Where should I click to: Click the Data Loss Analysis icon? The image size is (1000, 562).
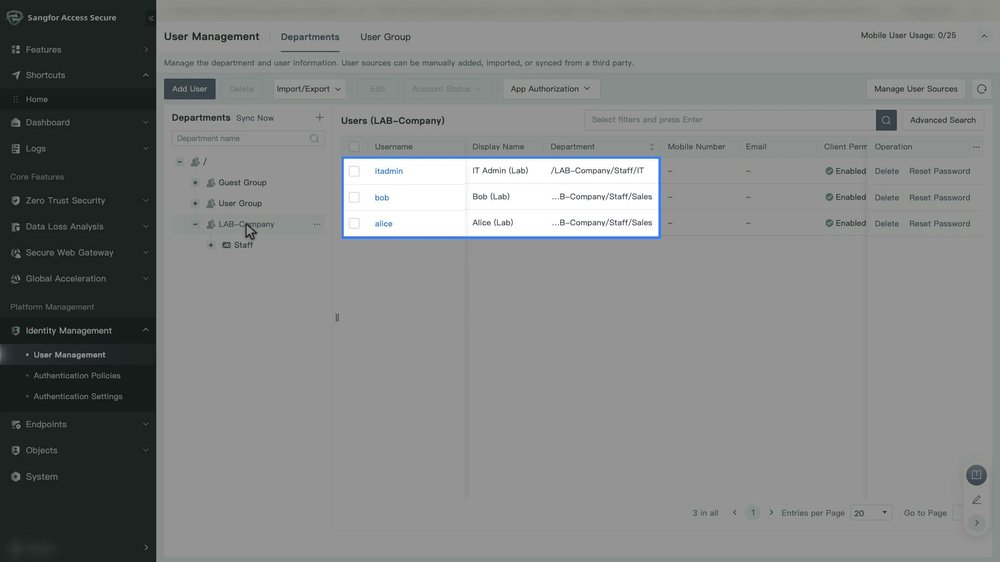(15, 226)
